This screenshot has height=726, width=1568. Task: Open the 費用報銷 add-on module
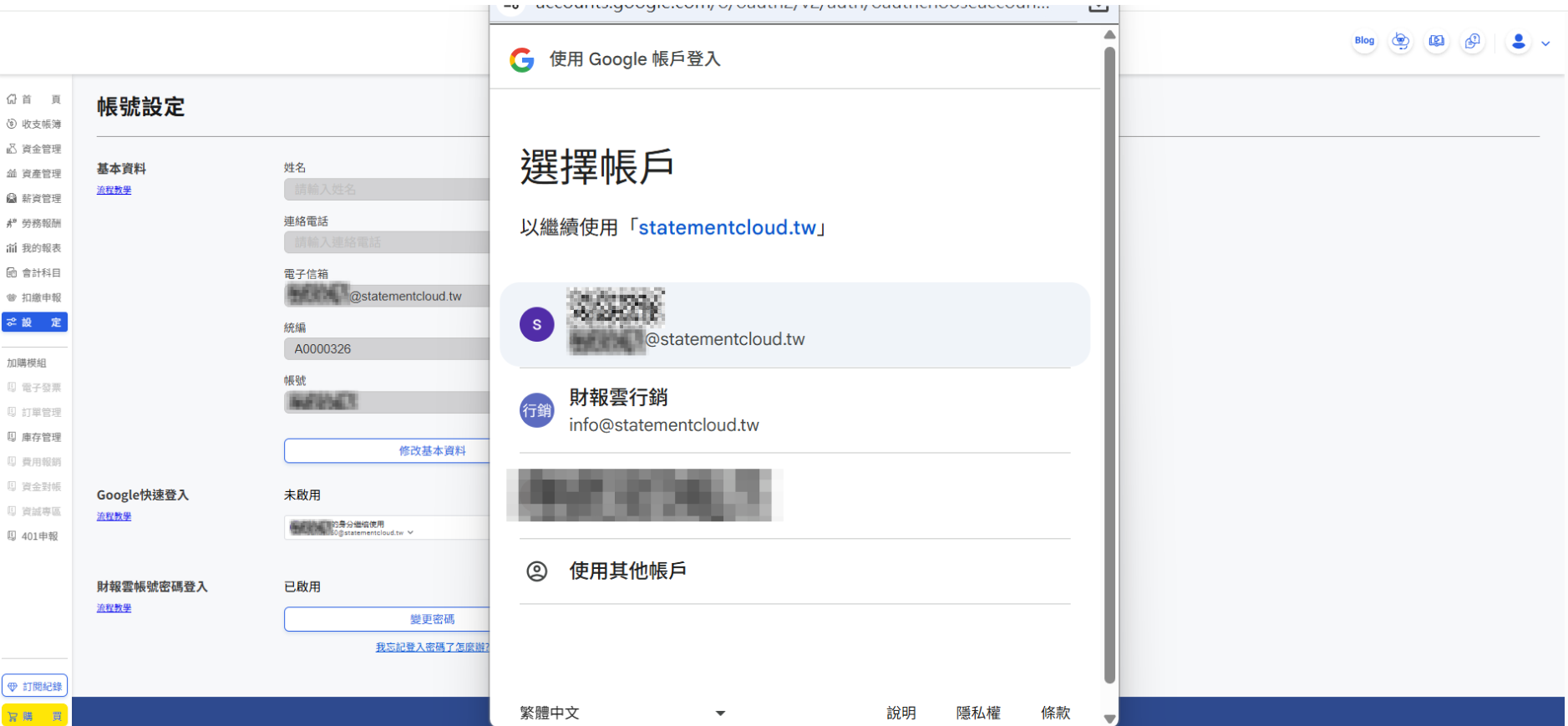point(34,461)
